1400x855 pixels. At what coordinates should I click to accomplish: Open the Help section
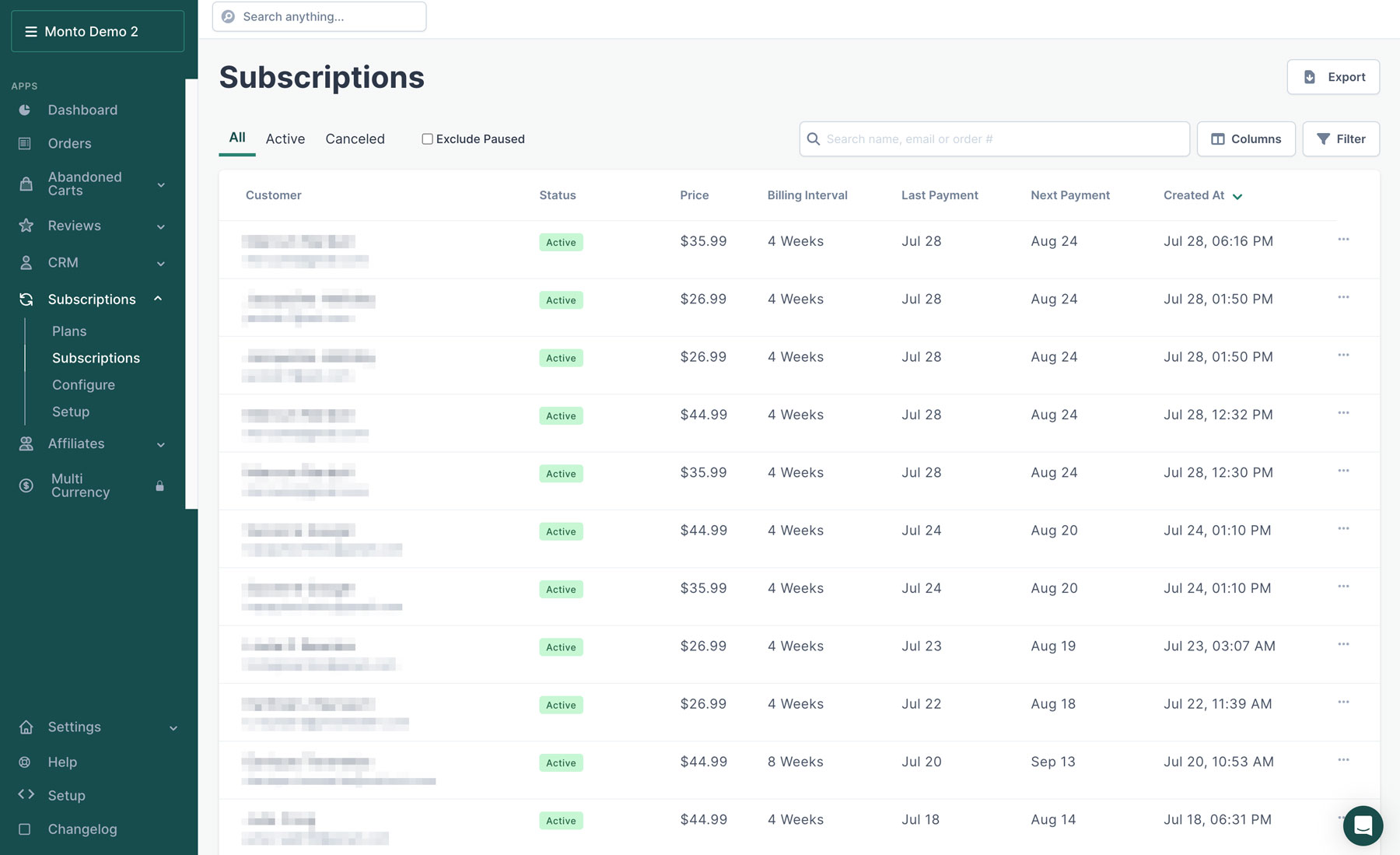point(62,762)
